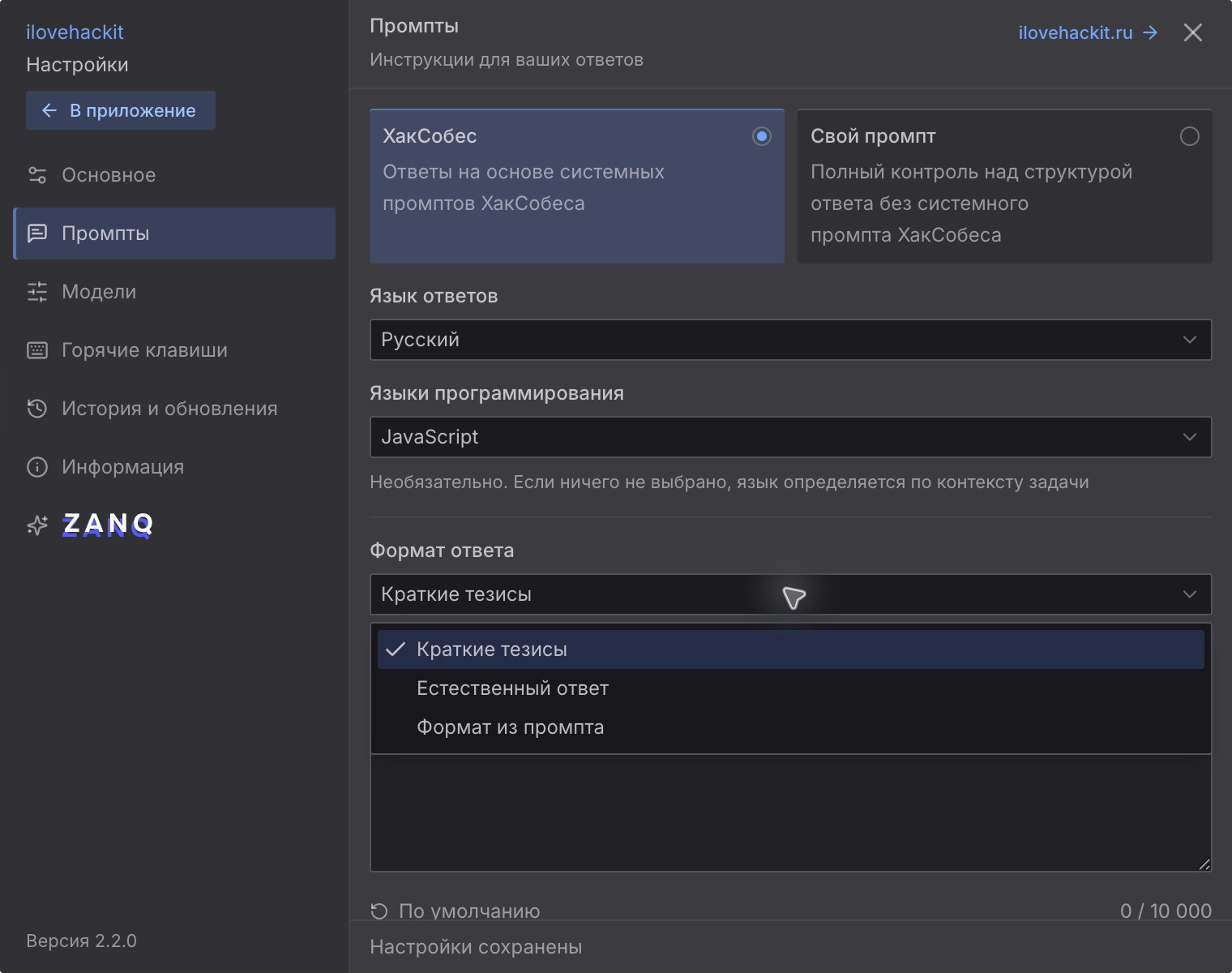The height and width of the screenshot is (973, 1232).
Task: Open the ilovehackit.ru website link
Action: pyautogui.click(x=1088, y=32)
